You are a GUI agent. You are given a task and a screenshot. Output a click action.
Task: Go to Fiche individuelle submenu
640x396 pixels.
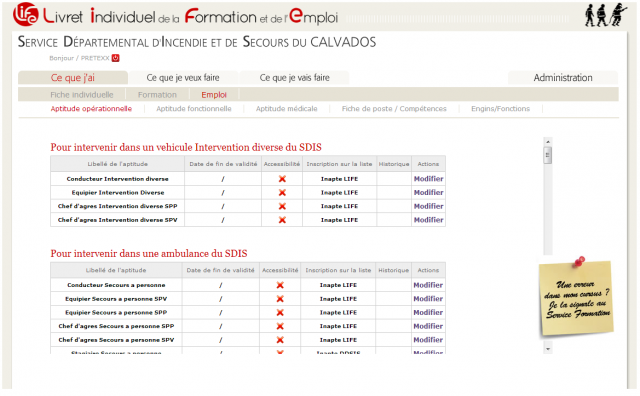(82, 95)
